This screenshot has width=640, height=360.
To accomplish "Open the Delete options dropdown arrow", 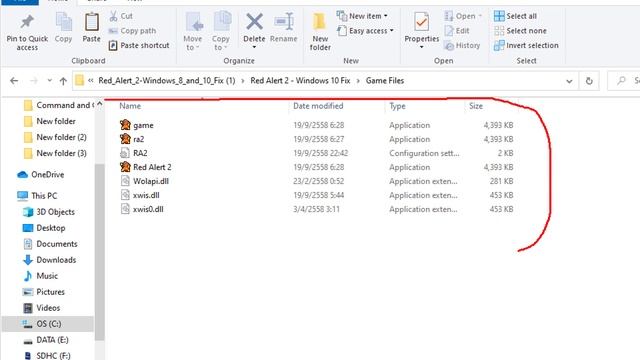I will click(254, 47).
